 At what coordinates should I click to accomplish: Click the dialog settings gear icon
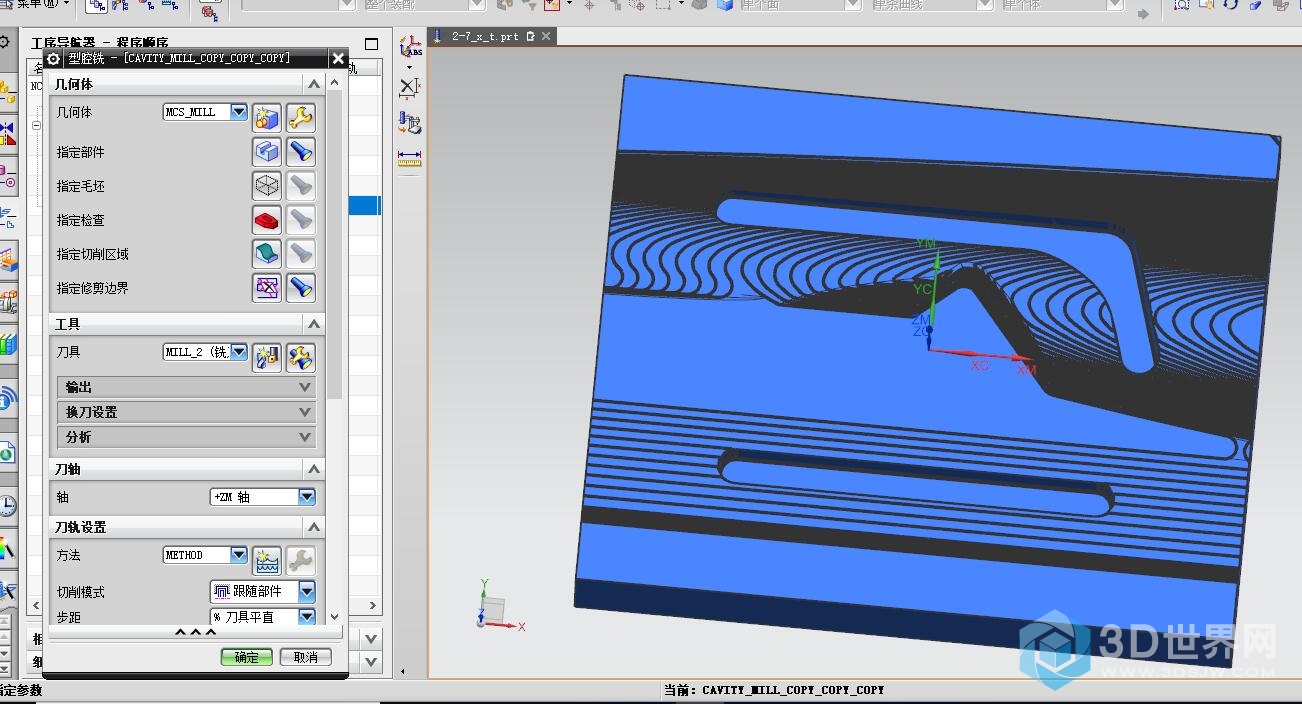click(54, 59)
